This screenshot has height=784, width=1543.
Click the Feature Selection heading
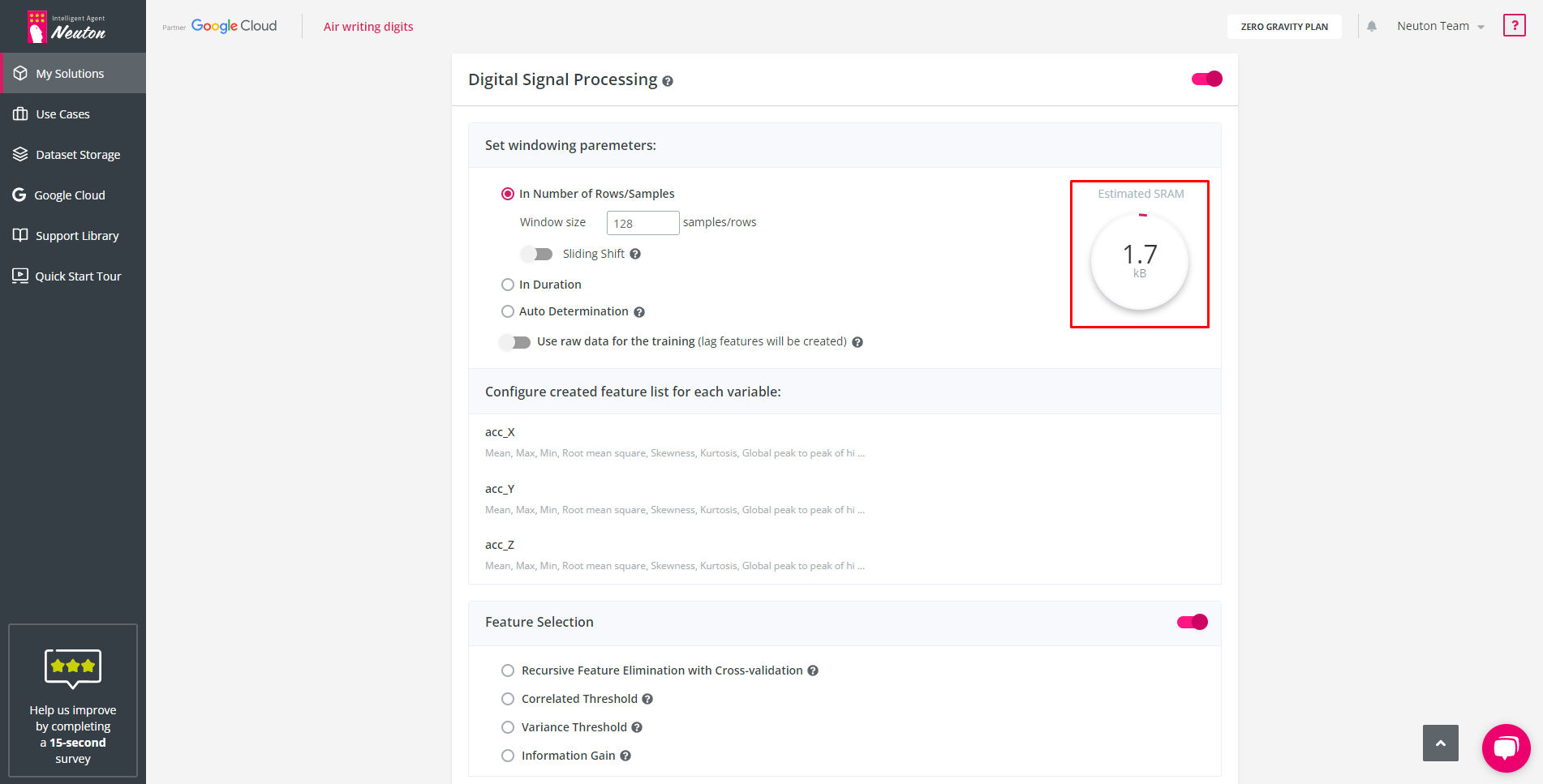539,622
